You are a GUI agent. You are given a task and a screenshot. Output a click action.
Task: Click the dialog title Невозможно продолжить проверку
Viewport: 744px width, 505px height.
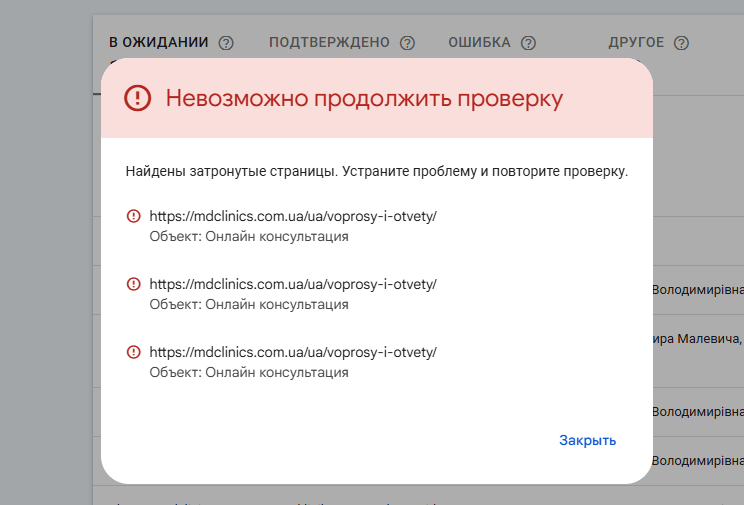click(x=364, y=99)
